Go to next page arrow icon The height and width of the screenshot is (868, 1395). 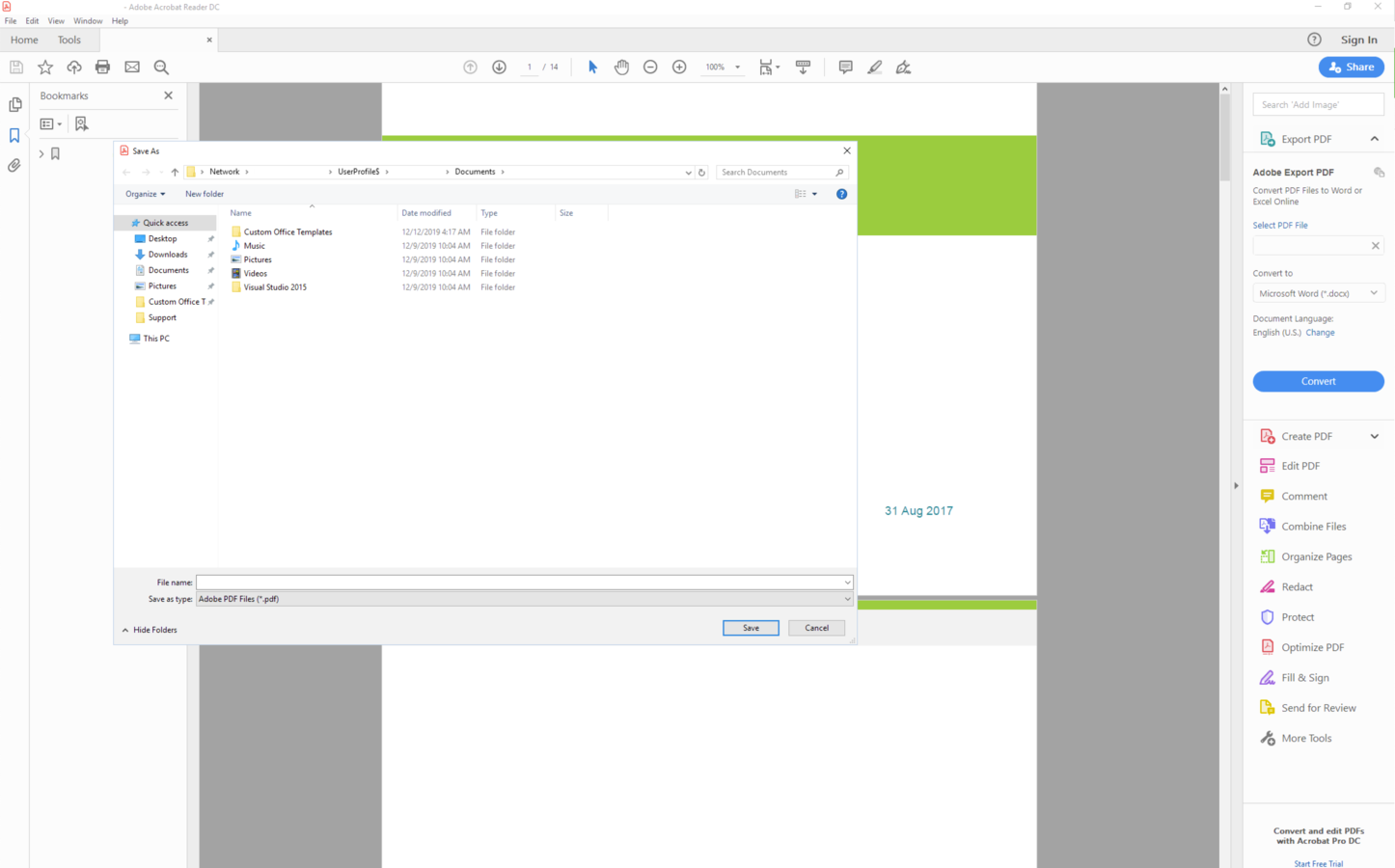(x=499, y=67)
